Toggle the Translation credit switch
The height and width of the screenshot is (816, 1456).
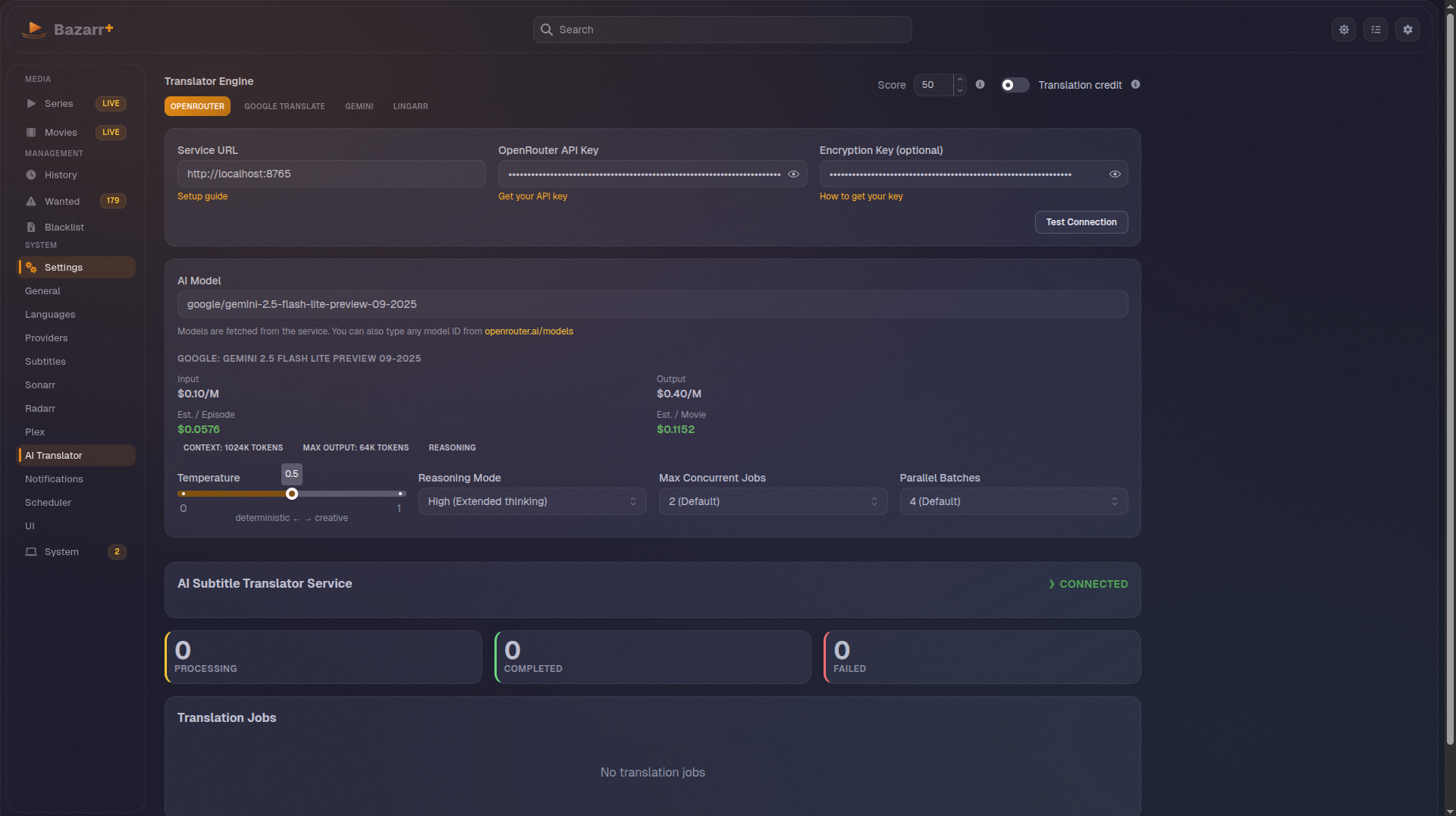(x=1014, y=85)
